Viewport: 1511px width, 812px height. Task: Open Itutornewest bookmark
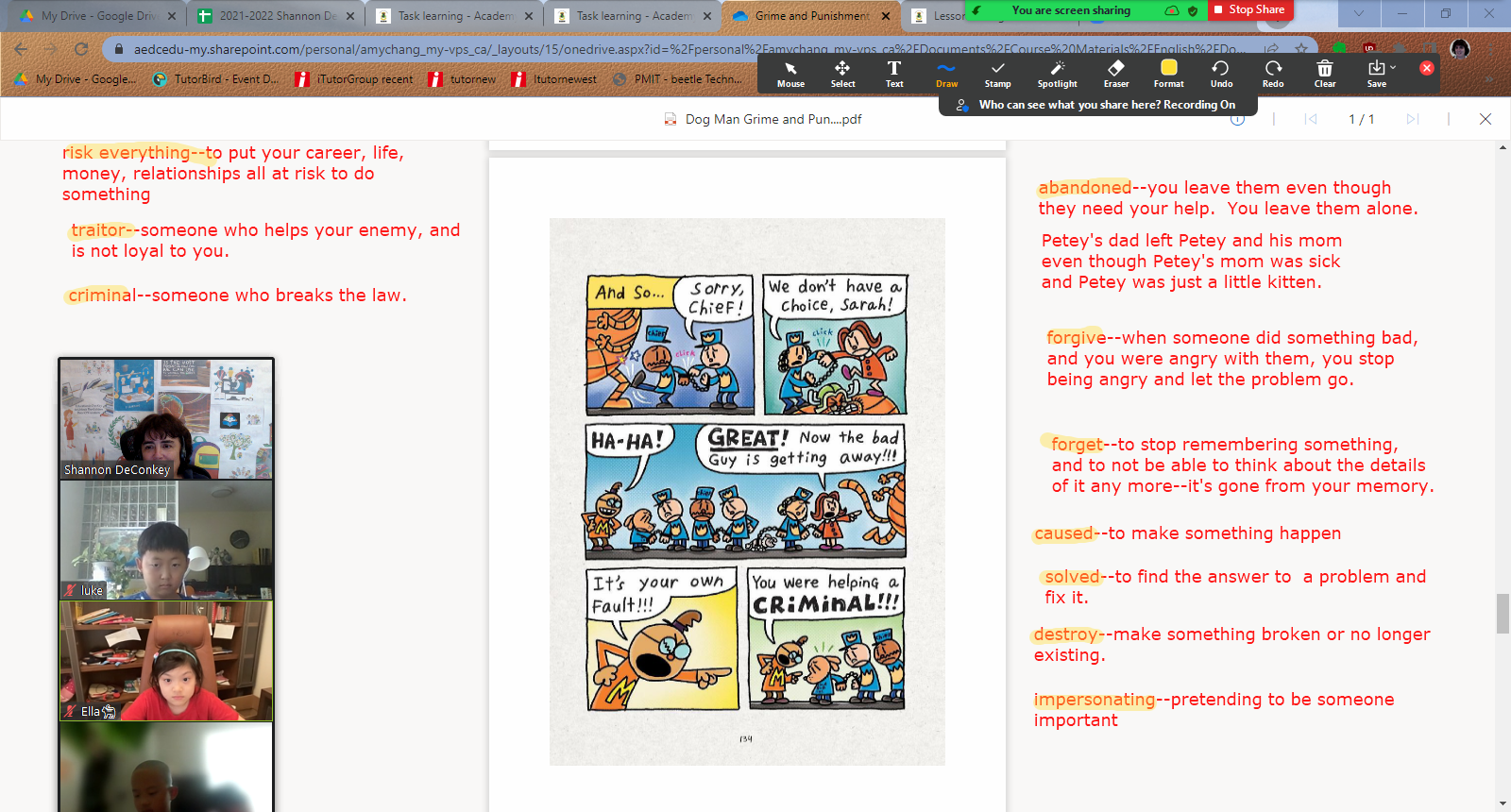point(554,79)
